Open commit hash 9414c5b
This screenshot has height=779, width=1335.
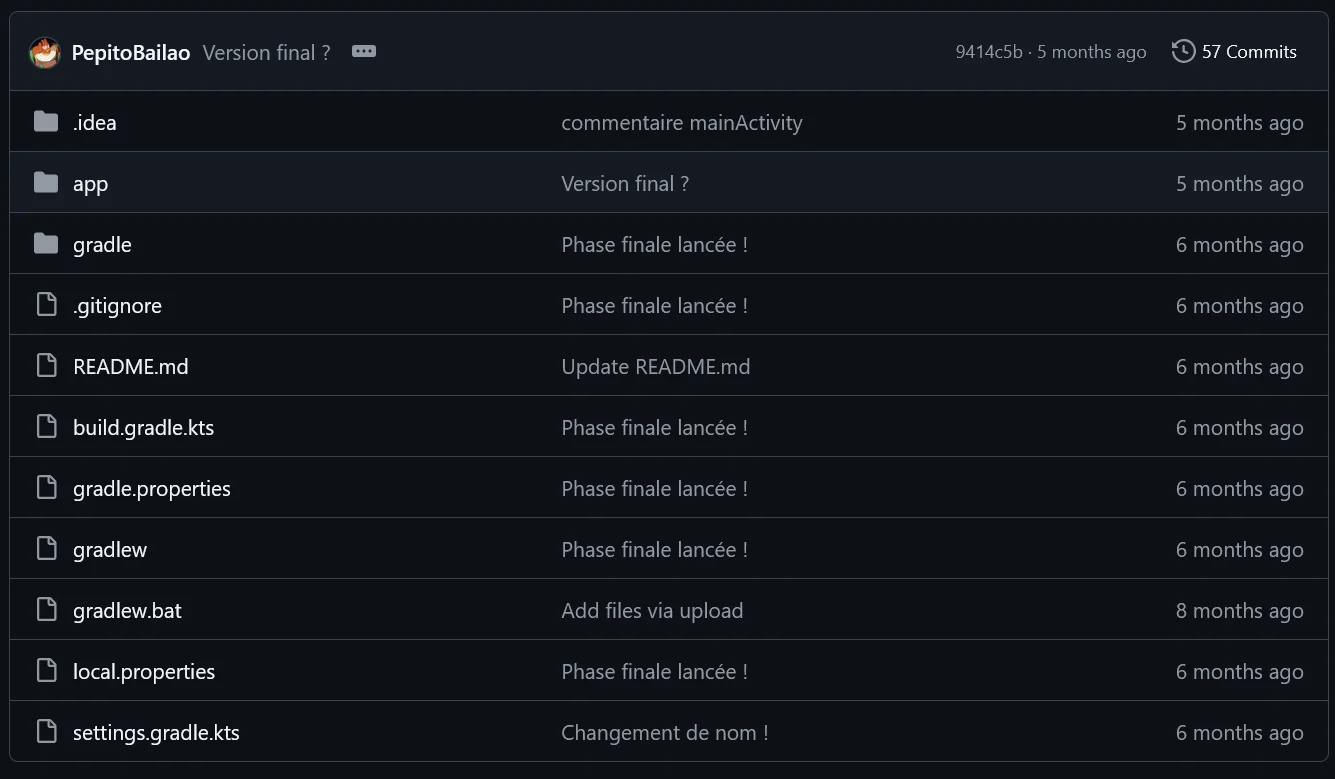click(x=989, y=52)
